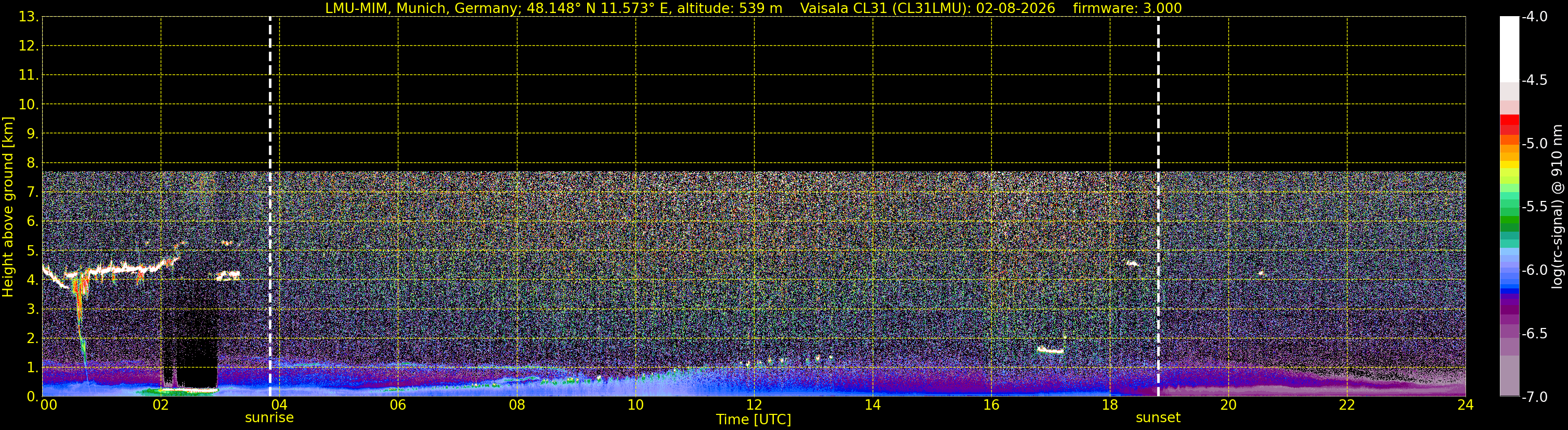Click the white dashed sunset line
This screenshot has width=1568, height=430.
tap(1158, 207)
